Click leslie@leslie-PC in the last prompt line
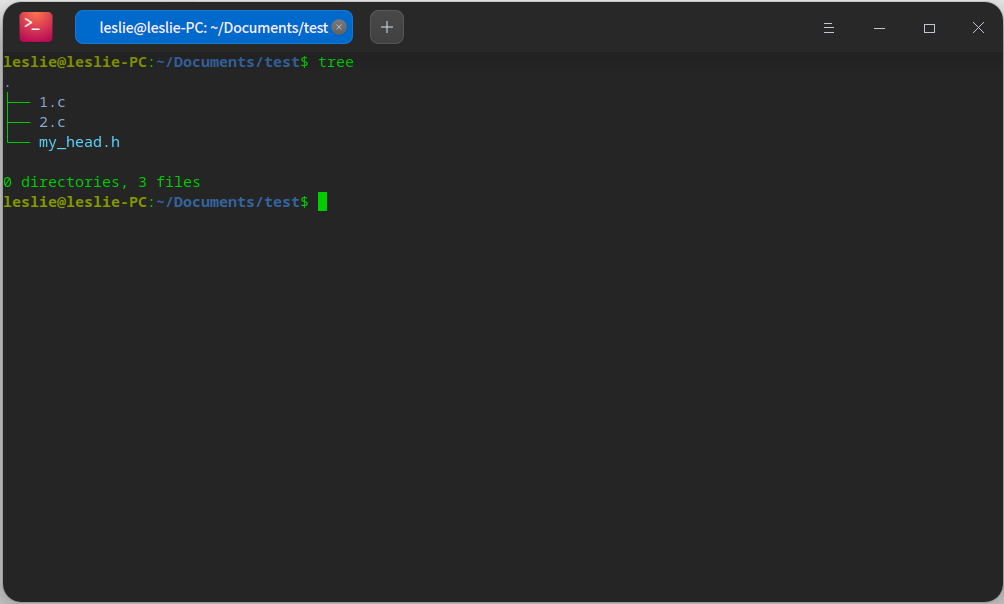1004x604 pixels. (75, 202)
